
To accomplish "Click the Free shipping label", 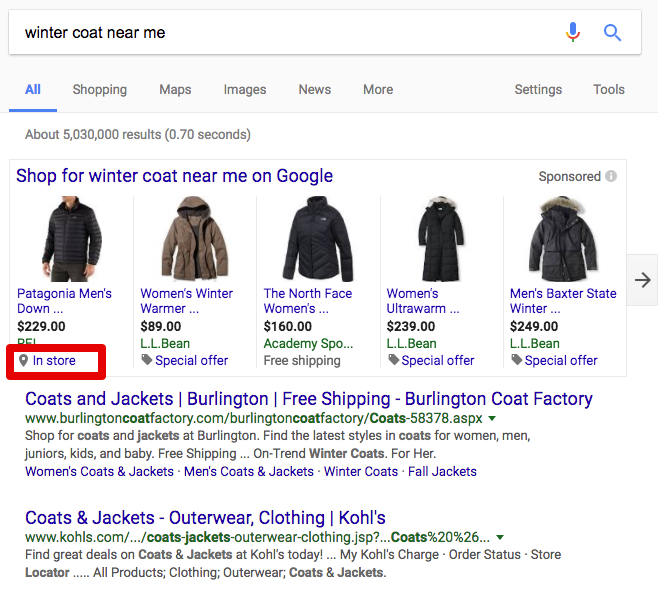I will coord(302,360).
